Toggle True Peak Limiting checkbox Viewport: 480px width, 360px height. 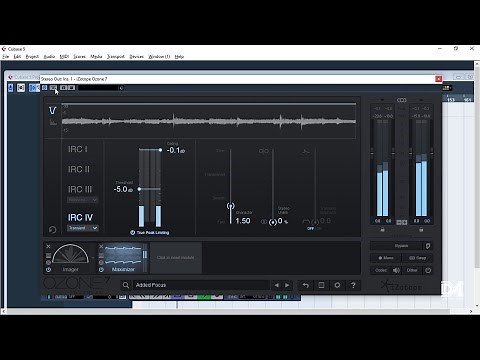[132, 233]
